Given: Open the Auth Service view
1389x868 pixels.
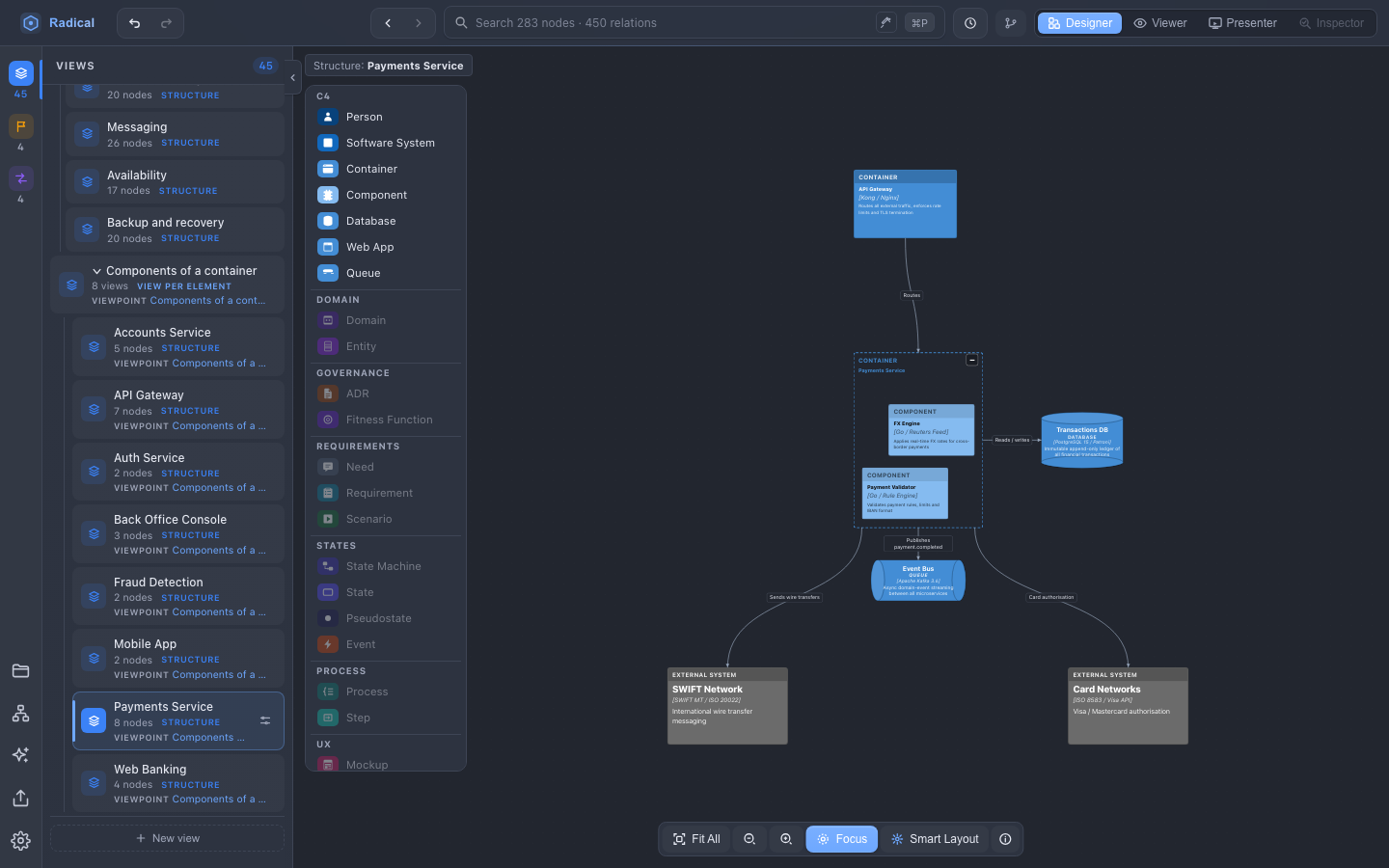Looking at the screenshot, I should pos(178,473).
